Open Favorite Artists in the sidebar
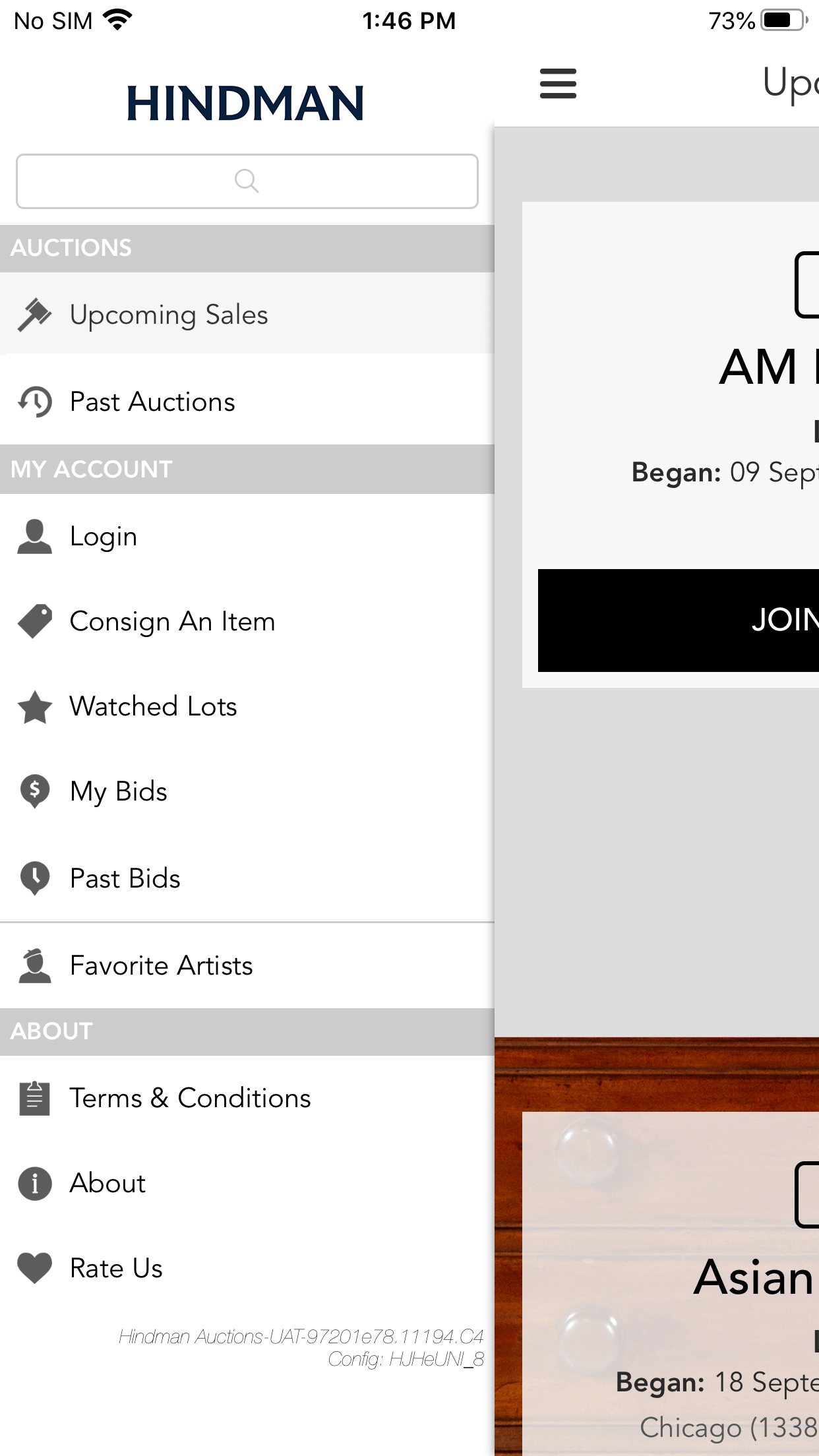 161,966
